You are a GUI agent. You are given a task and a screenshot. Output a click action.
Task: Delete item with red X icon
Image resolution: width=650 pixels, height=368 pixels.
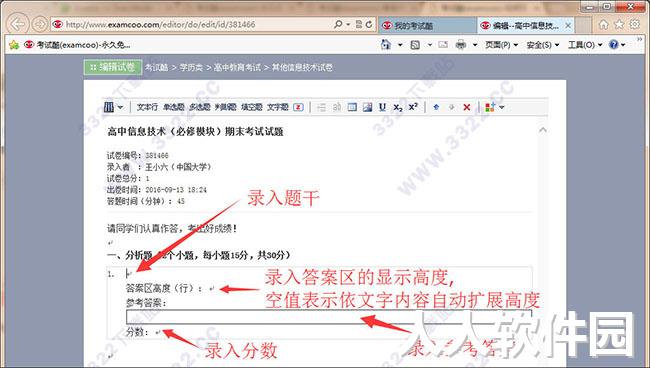[x=467, y=107]
